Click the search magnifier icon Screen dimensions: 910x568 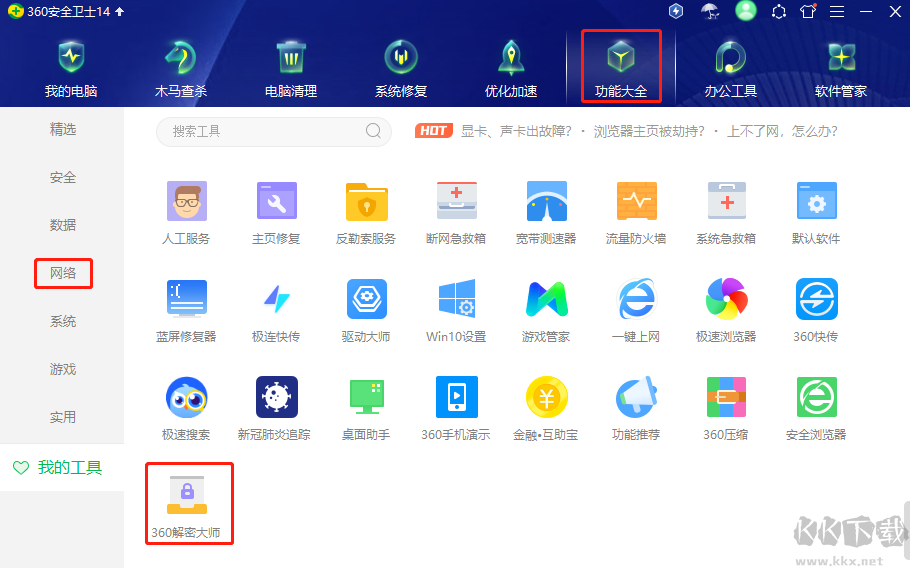pyautogui.click(x=374, y=131)
